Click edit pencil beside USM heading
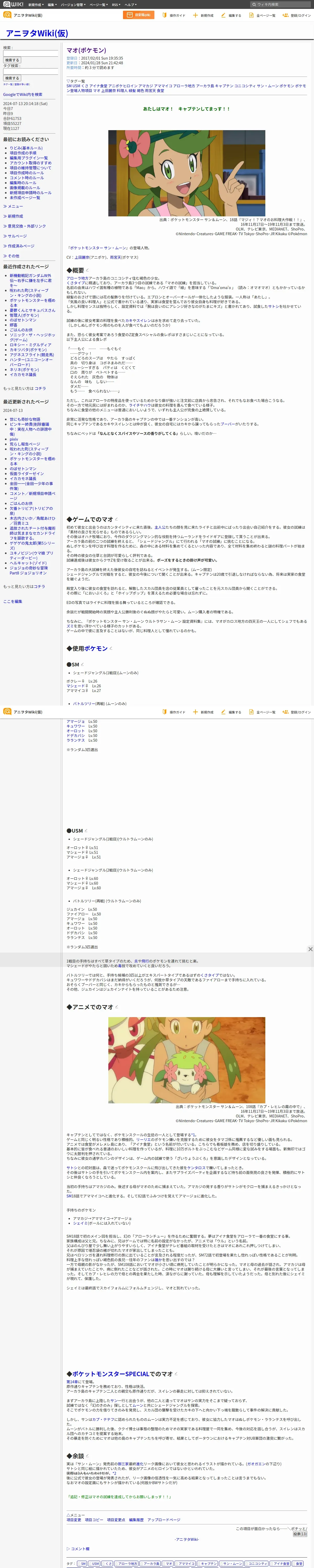 point(86,830)
